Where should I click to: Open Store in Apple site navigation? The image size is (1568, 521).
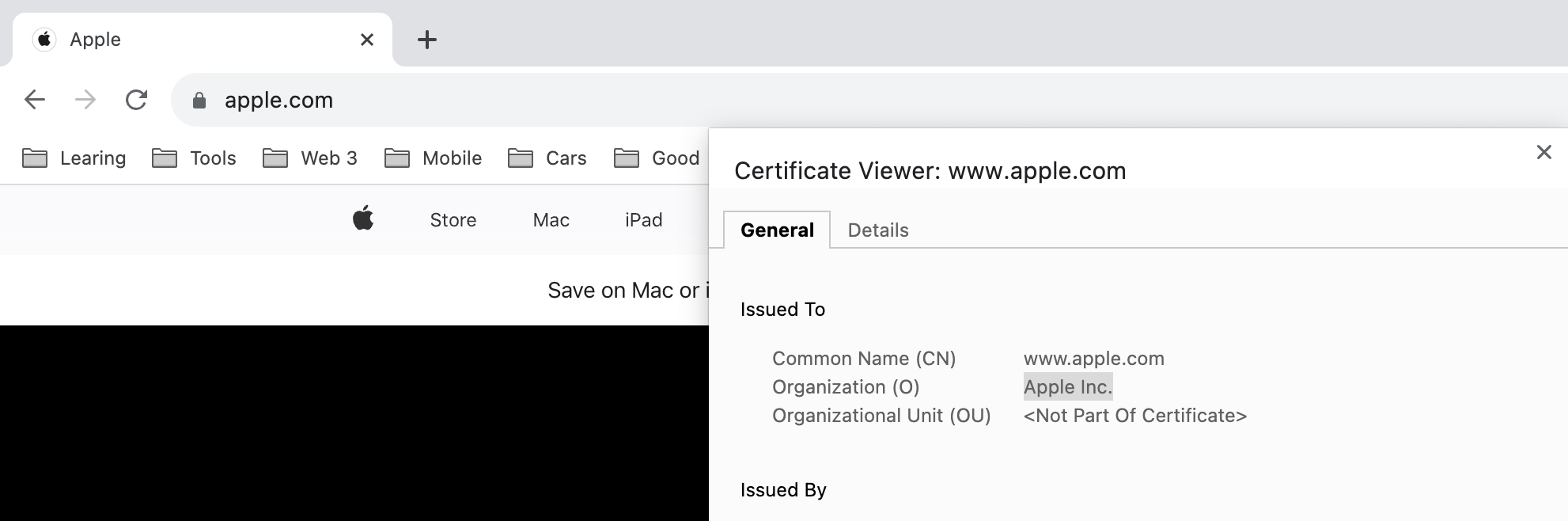tap(453, 220)
